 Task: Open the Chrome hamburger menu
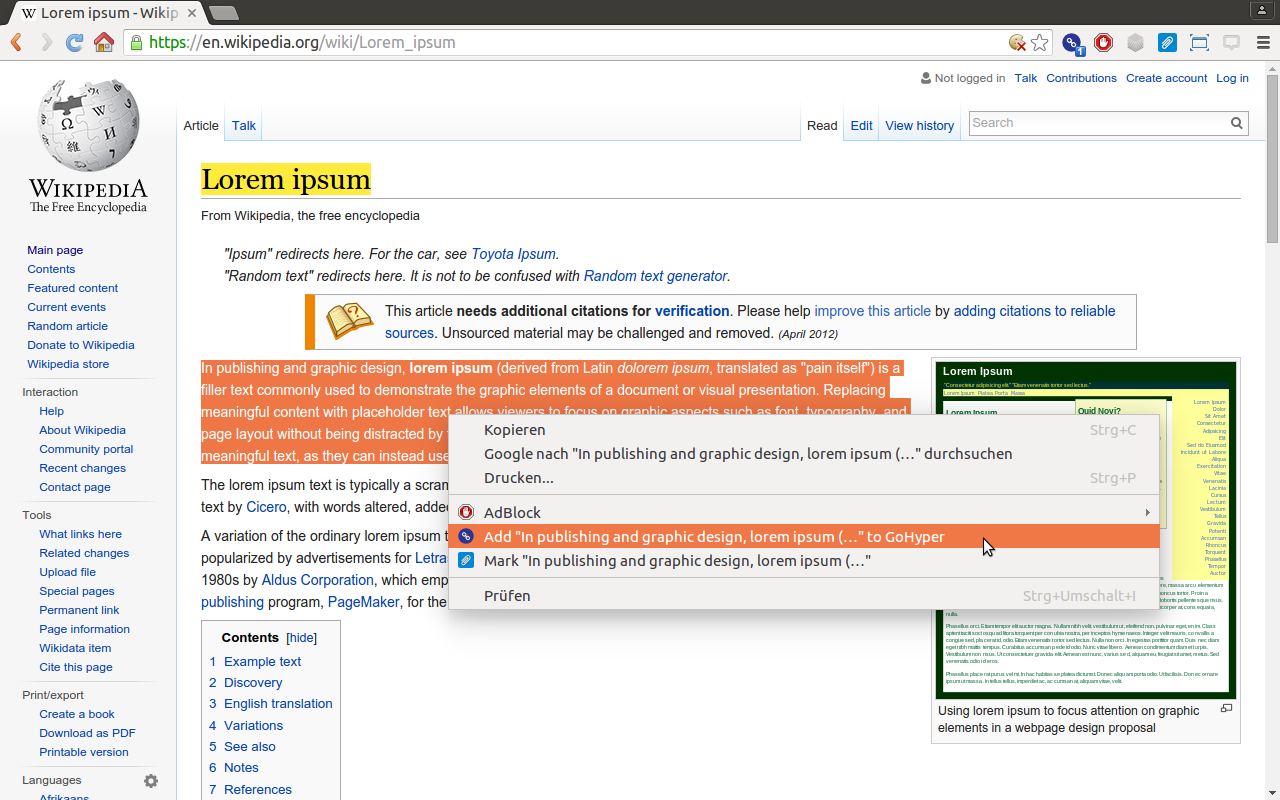pyautogui.click(x=1263, y=42)
